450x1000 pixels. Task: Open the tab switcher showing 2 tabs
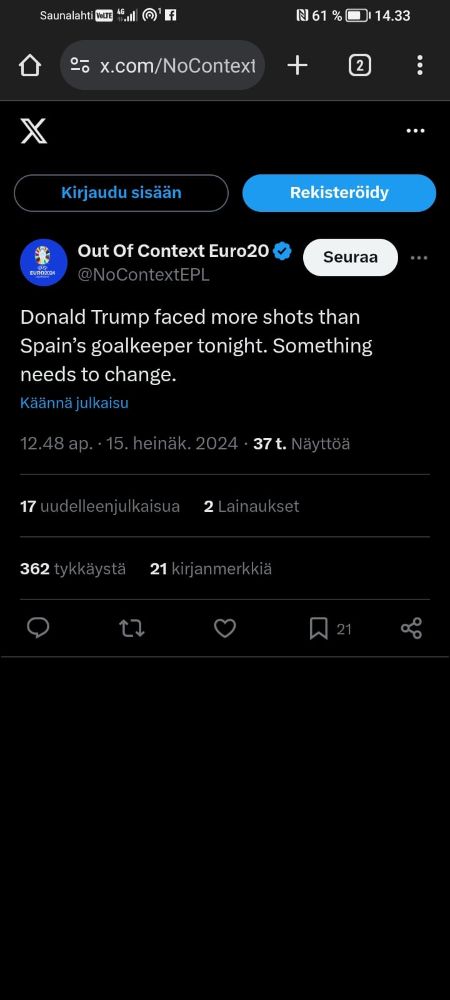tap(359, 65)
